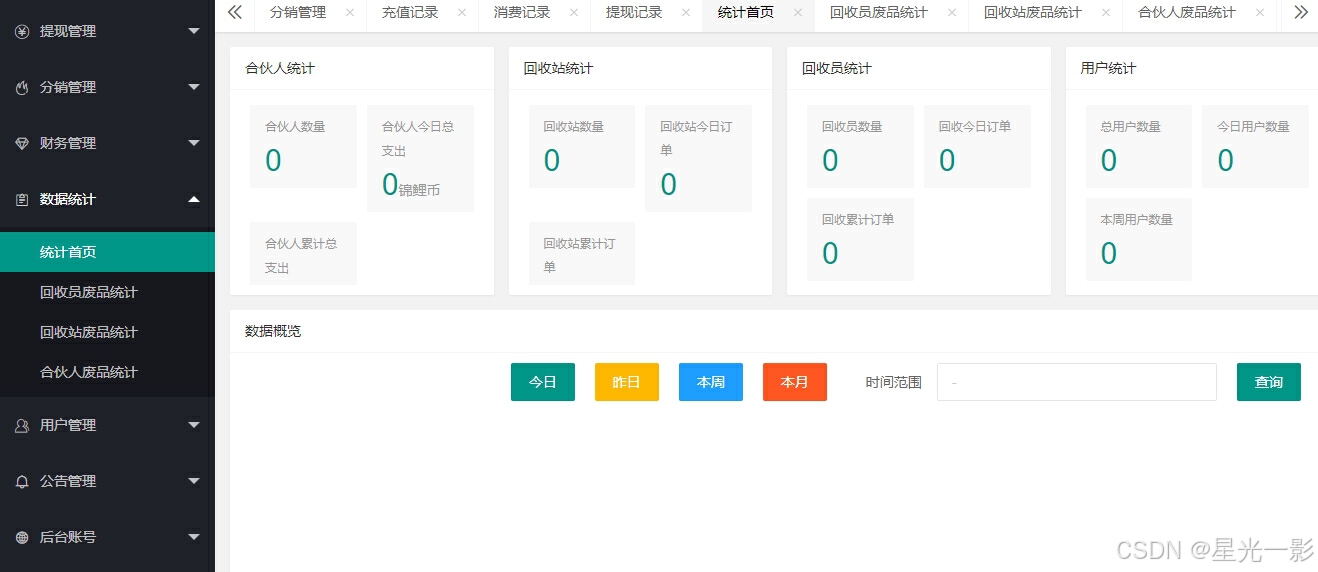Close the 回收员废品统计 tab

pos(951,13)
